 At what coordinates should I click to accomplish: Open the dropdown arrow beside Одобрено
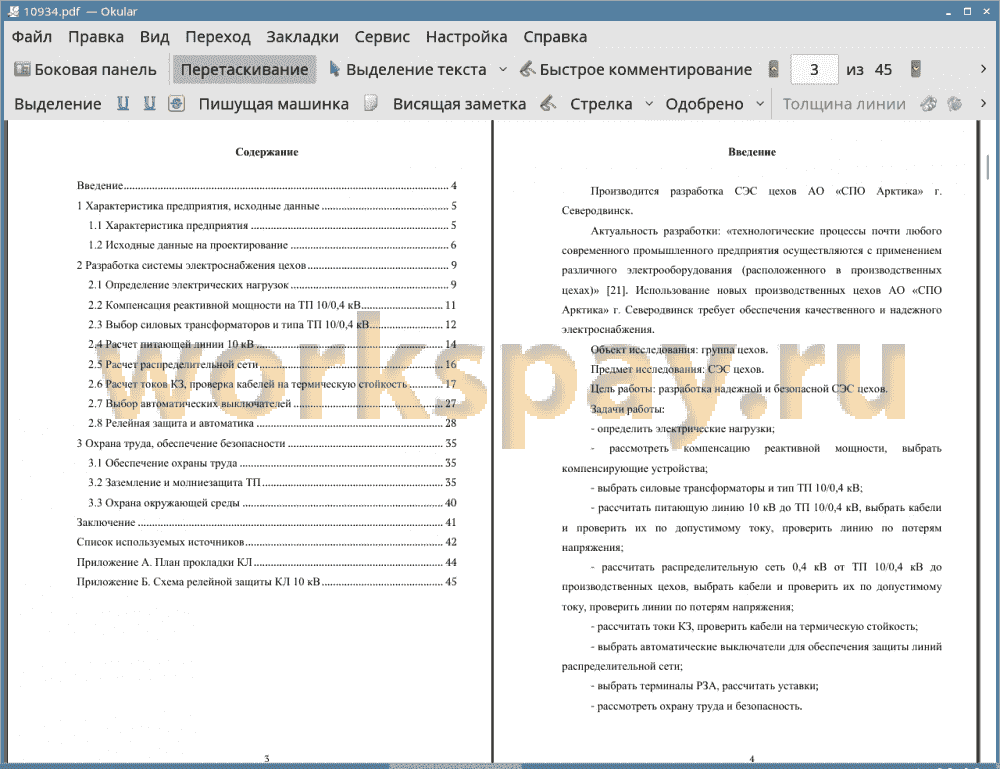click(x=760, y=103)
